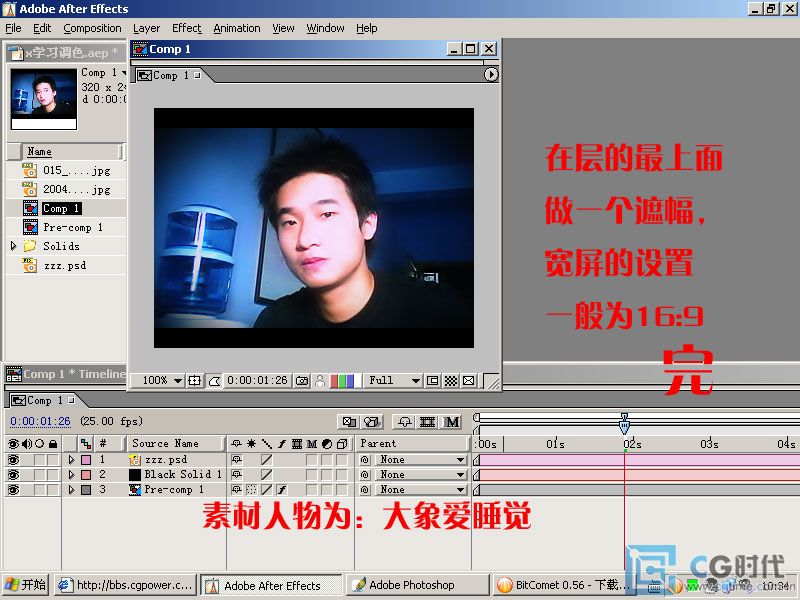Click the pixel aspect correction button
This screenshot has width=800, height=600.
coord(468,381)
